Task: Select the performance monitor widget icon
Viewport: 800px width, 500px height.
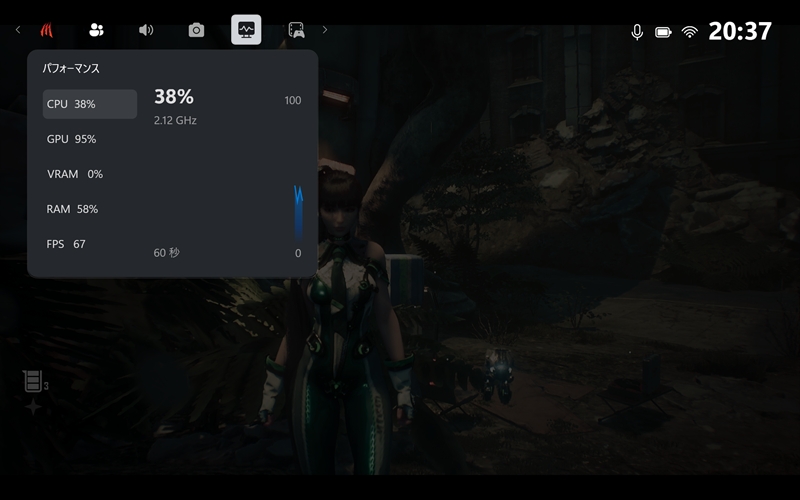Action: (246, 30)
